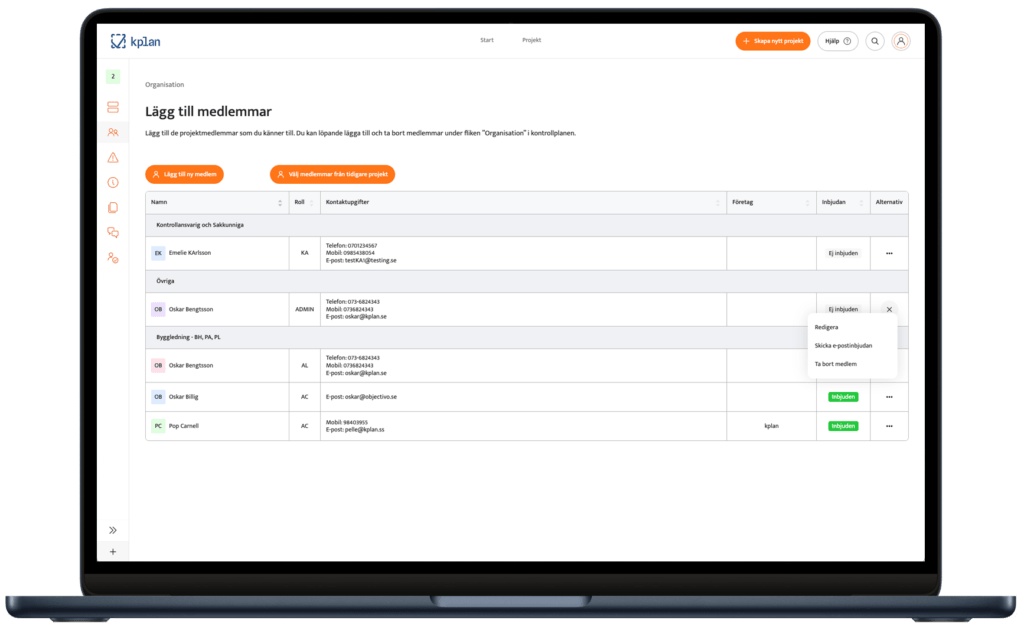Open the warning triangle sidebar icon
This screenshot has width=1024, height=630.
tap(113, 157)
